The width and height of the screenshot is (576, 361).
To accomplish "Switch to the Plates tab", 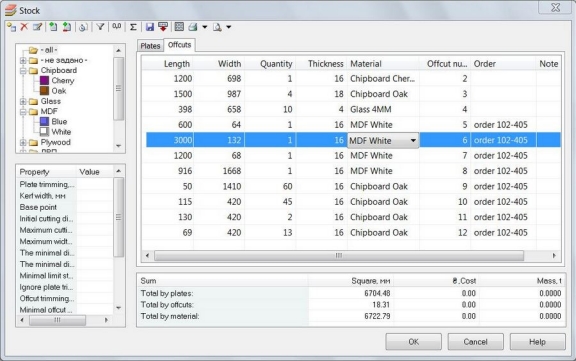I will (150, 46).
